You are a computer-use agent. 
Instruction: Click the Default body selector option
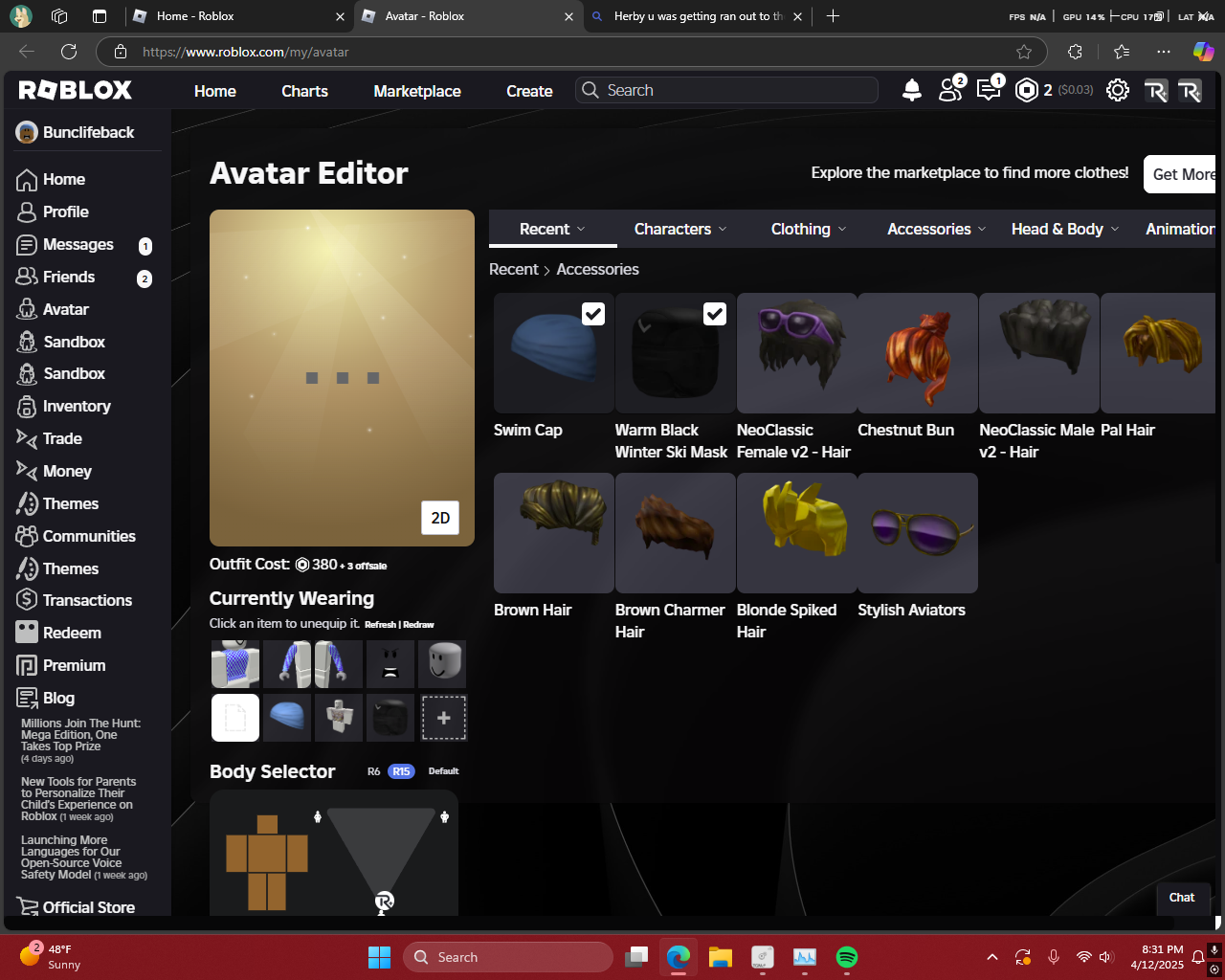(443, 771)
